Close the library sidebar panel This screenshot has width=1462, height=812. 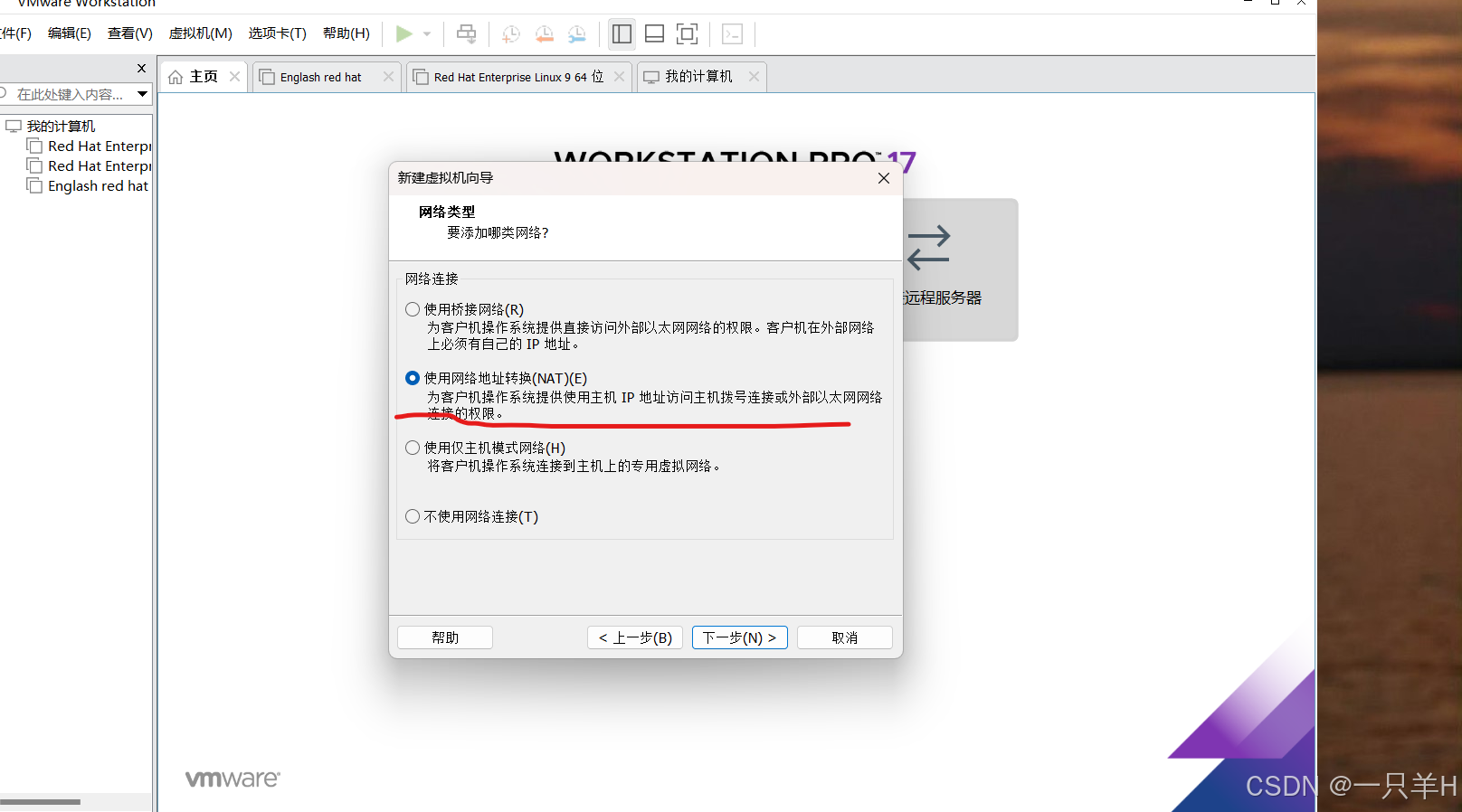(x=141, y=69)
